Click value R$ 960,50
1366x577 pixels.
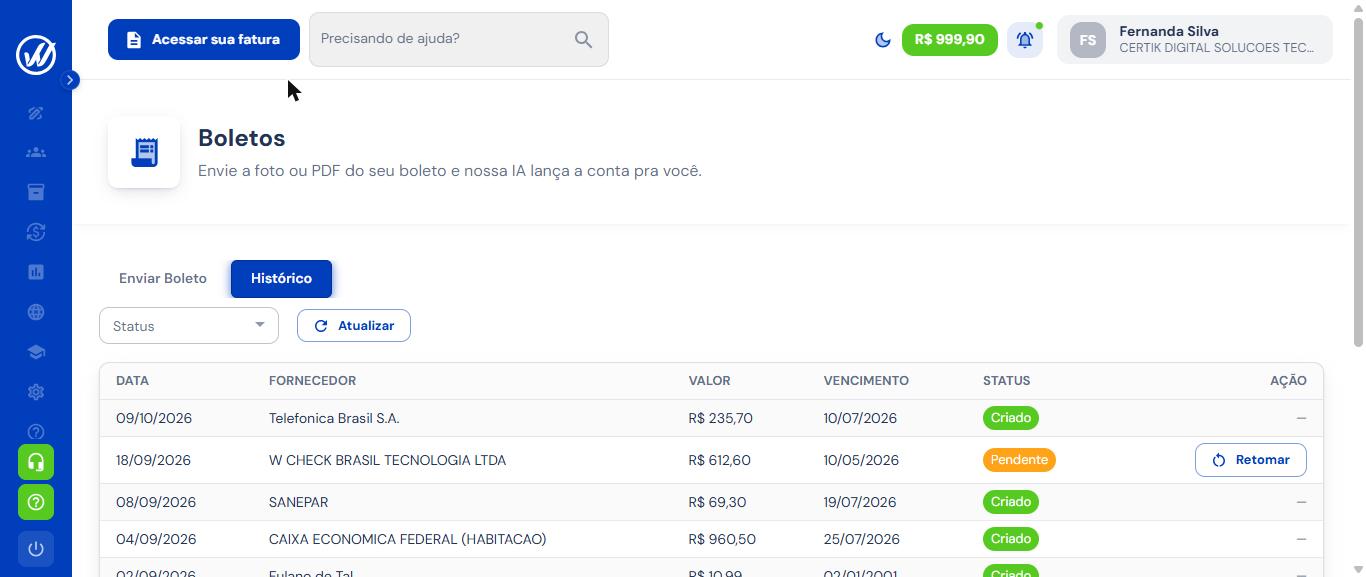722,539
